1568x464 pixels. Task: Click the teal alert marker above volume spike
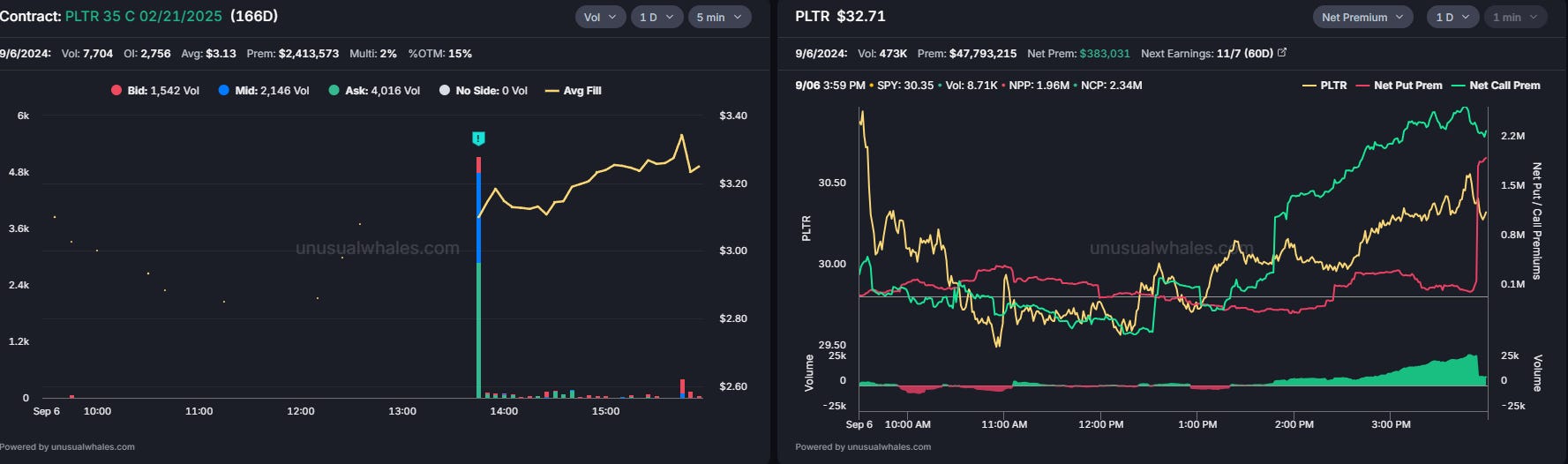478,138
